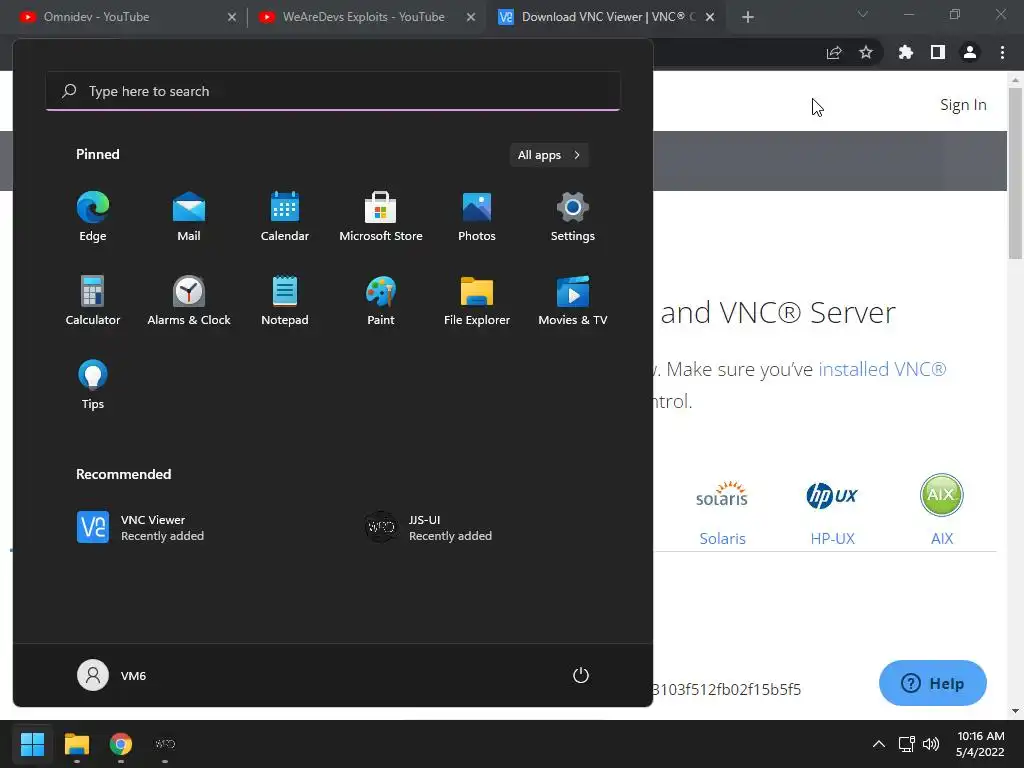Screen dimensions: 1024x768
Task: Click the Windows Start button on taskbar
Action: 33,744
